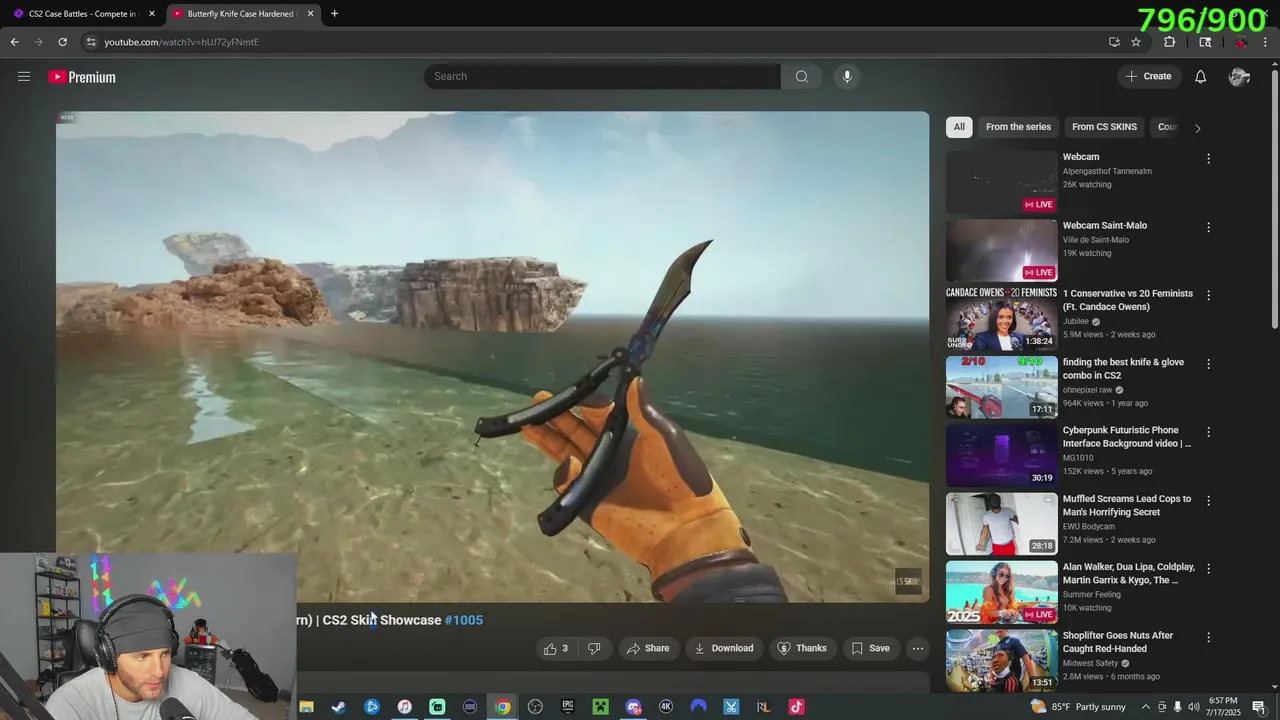Open options for Muffled Screams video
This screenshot has height=720, width=1280.
click(x=1208, y=500)
